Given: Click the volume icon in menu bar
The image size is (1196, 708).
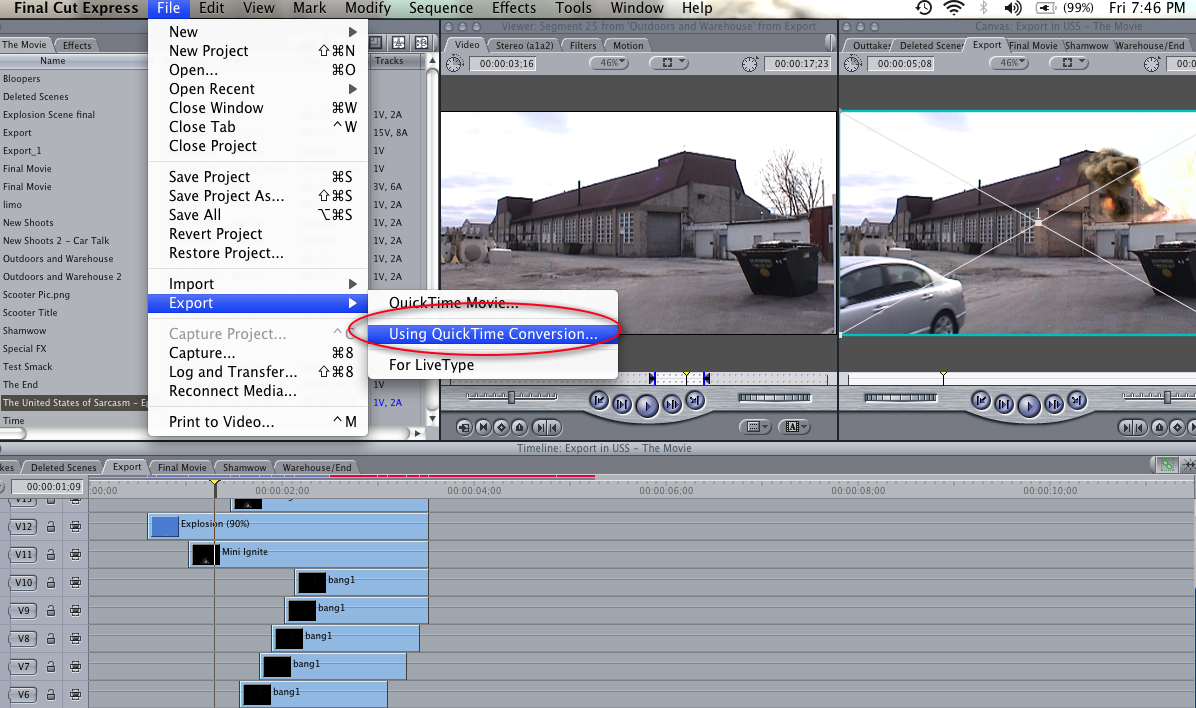Looking at the screenshot, I should (x=1013, y=8).
